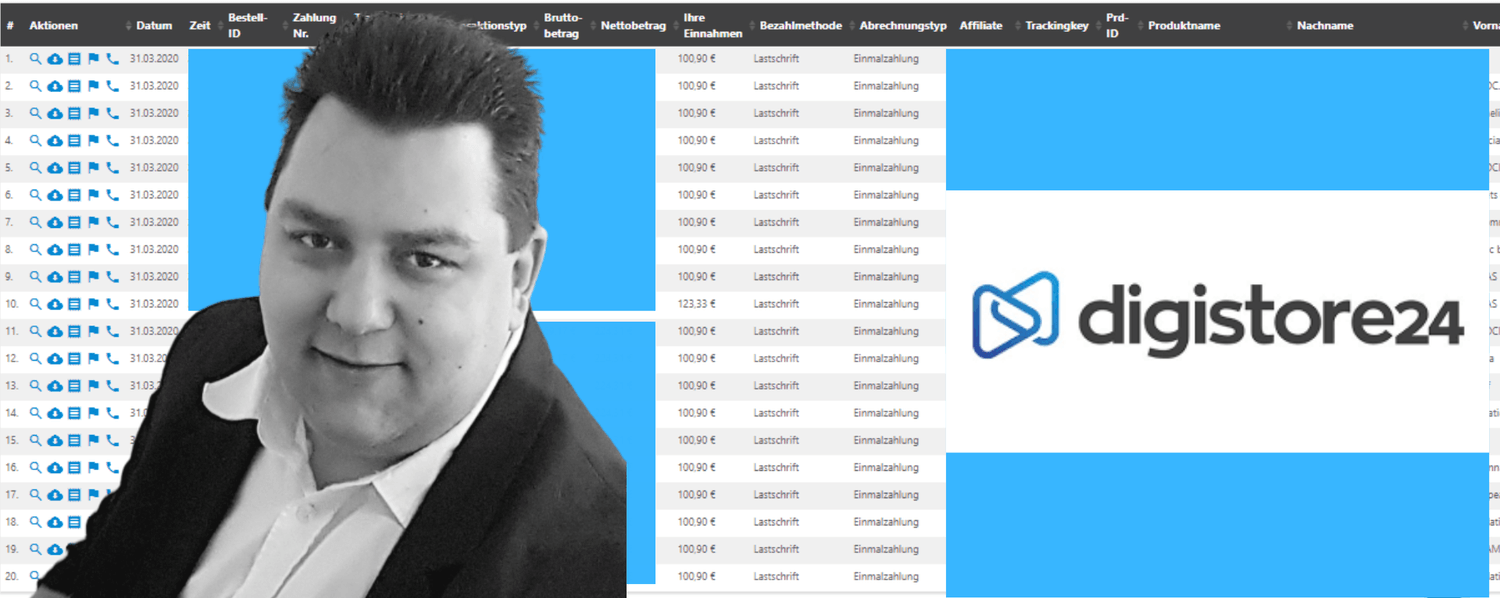Click the Nachname column header
Image resolution: width=1500 pixels, height=598 pixels.
1324,26
